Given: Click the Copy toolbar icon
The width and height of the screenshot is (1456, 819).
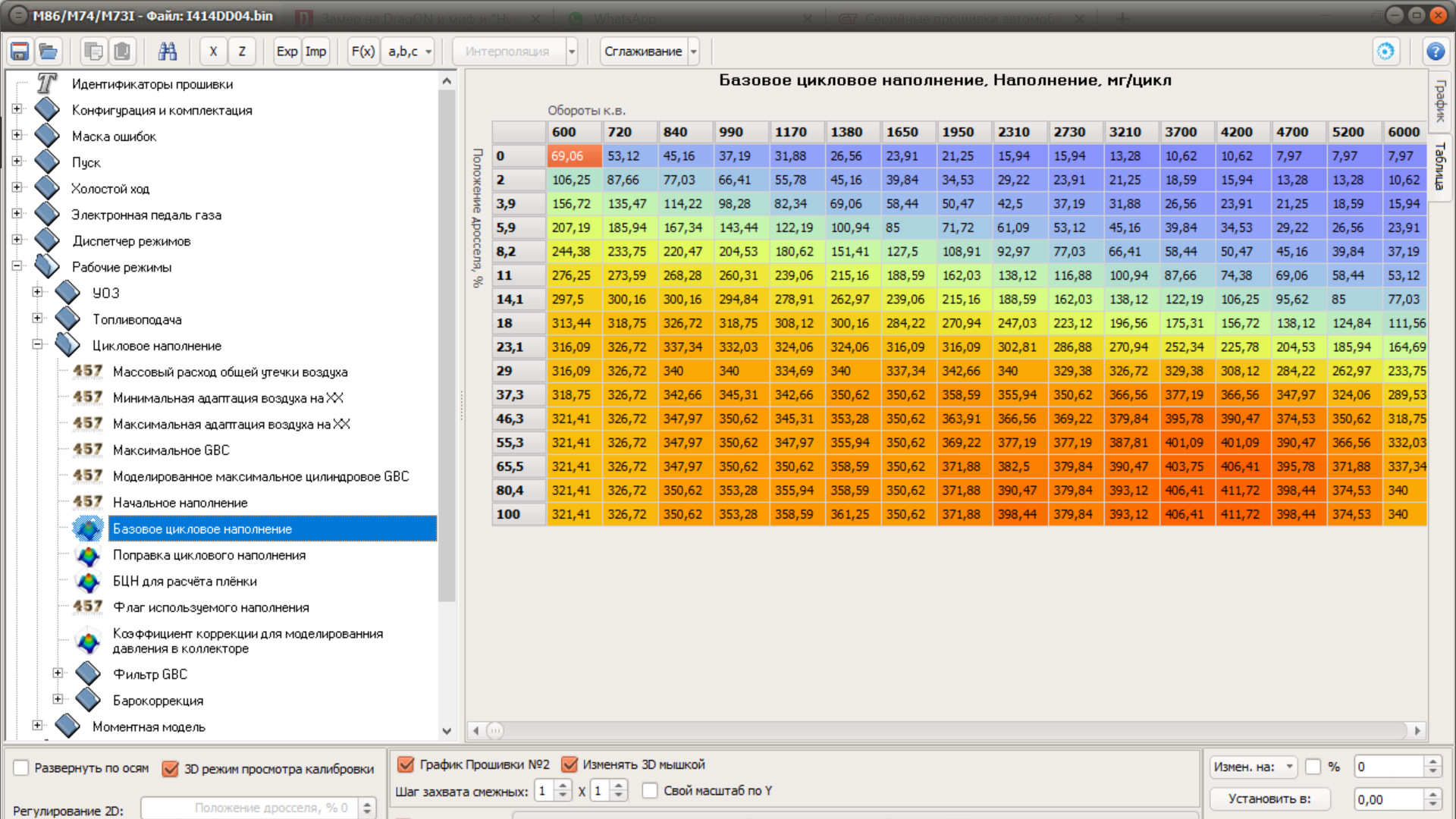Looking at the screenshot, I should (x=93, y=52).
